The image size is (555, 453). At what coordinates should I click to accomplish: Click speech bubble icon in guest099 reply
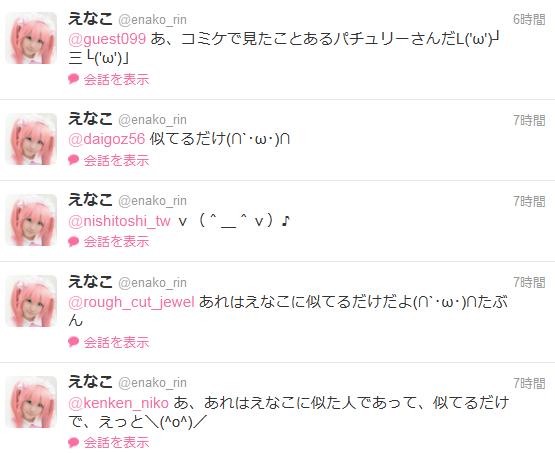tap(74, 79)
